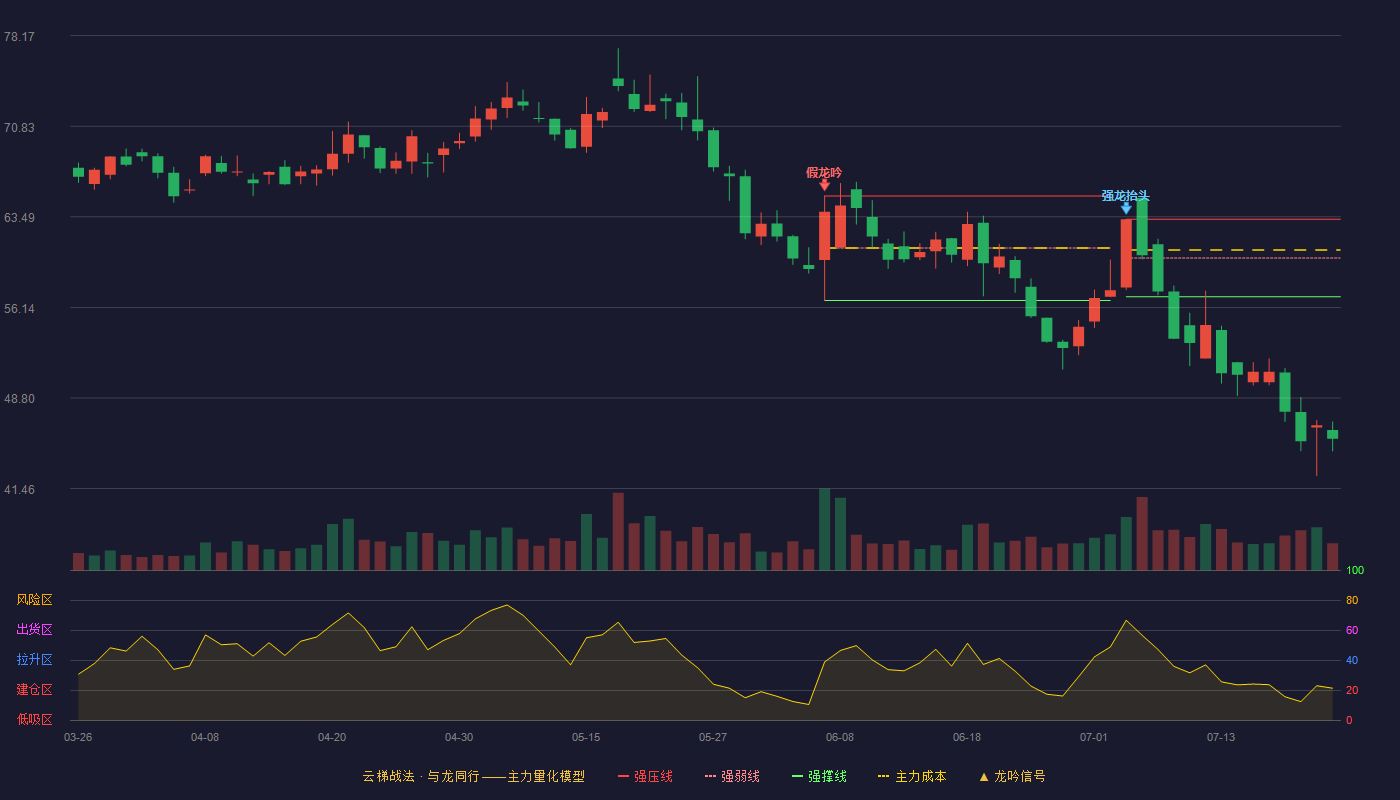Click the 70.83 price axis label
This screenshot has width=1400, height=800.
[x=19, y=127]
